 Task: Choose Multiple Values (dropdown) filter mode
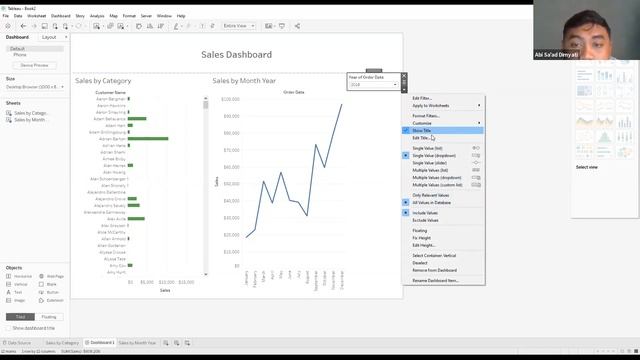pyautogui.click(x=443, y=178)
